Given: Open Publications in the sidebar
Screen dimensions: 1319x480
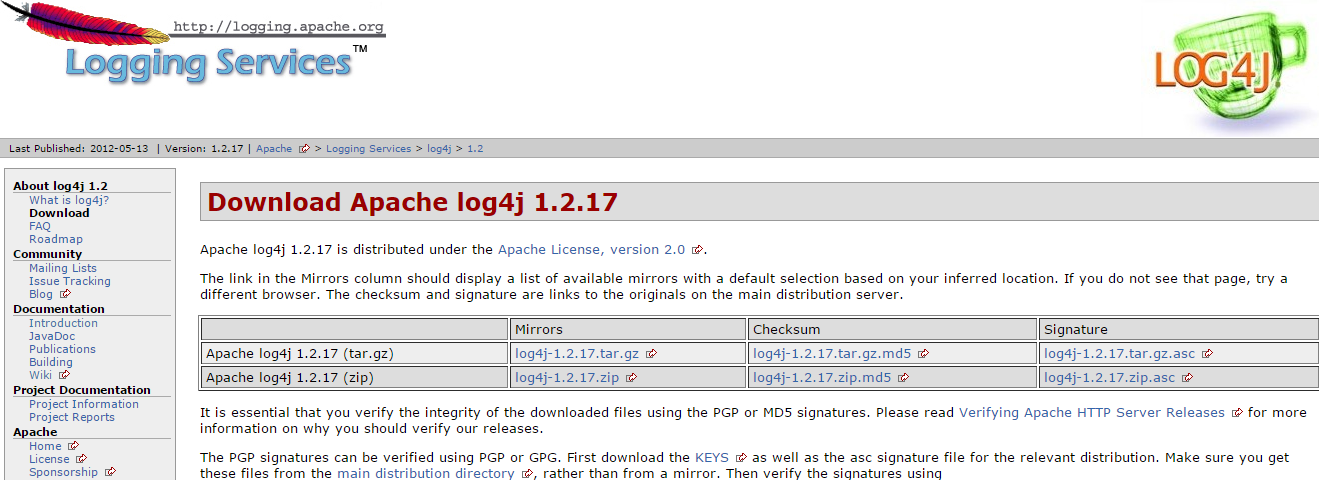Looking at the screenshot, I should point(62,349).
